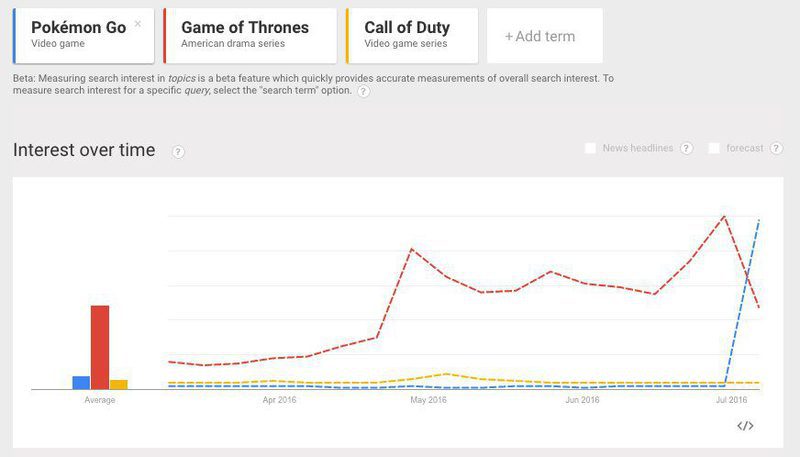Select the Game of Thrones term card
The height and width of the screenshot is (457, 800).
(x=249, y=35)
